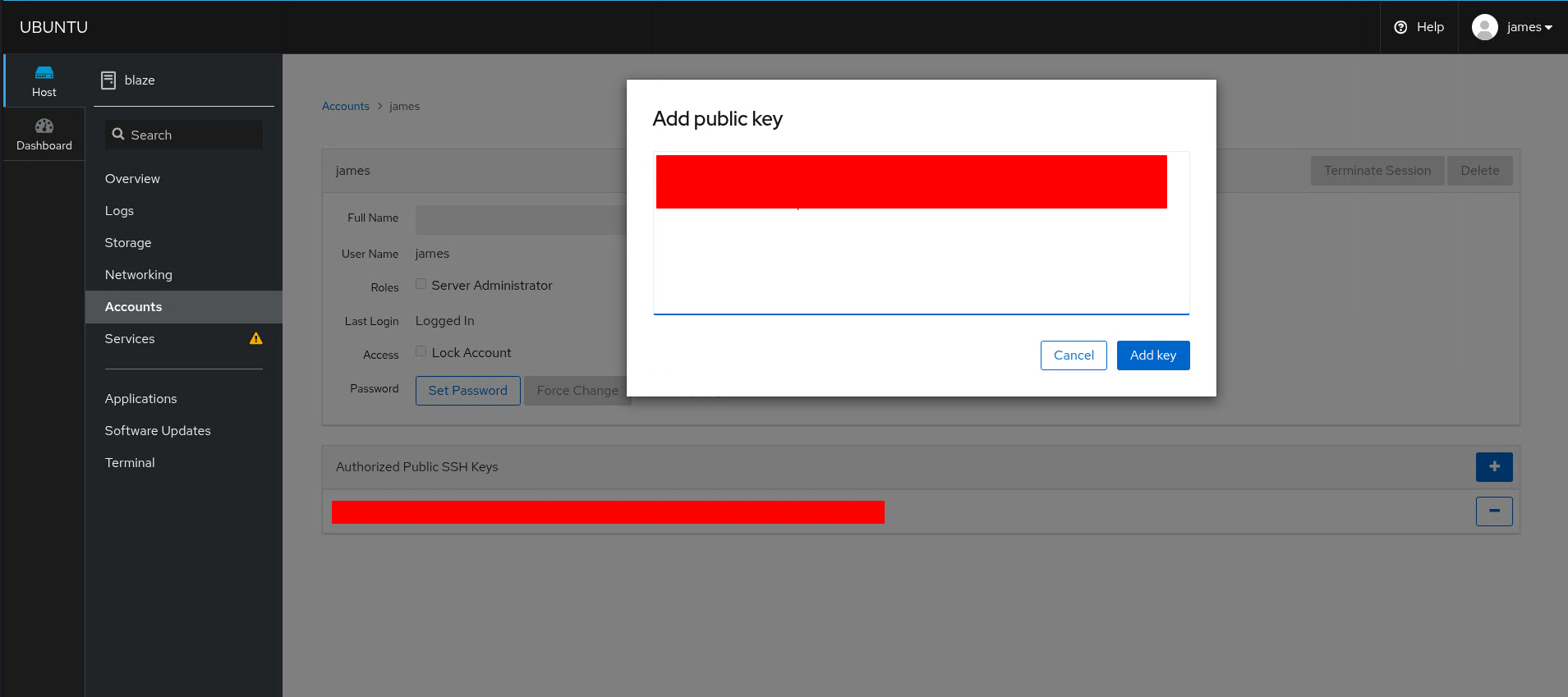Click the Accounts breadcrumb link
Image resolution: width=1568 pixels, height=697 pixels.
[346, 107]
